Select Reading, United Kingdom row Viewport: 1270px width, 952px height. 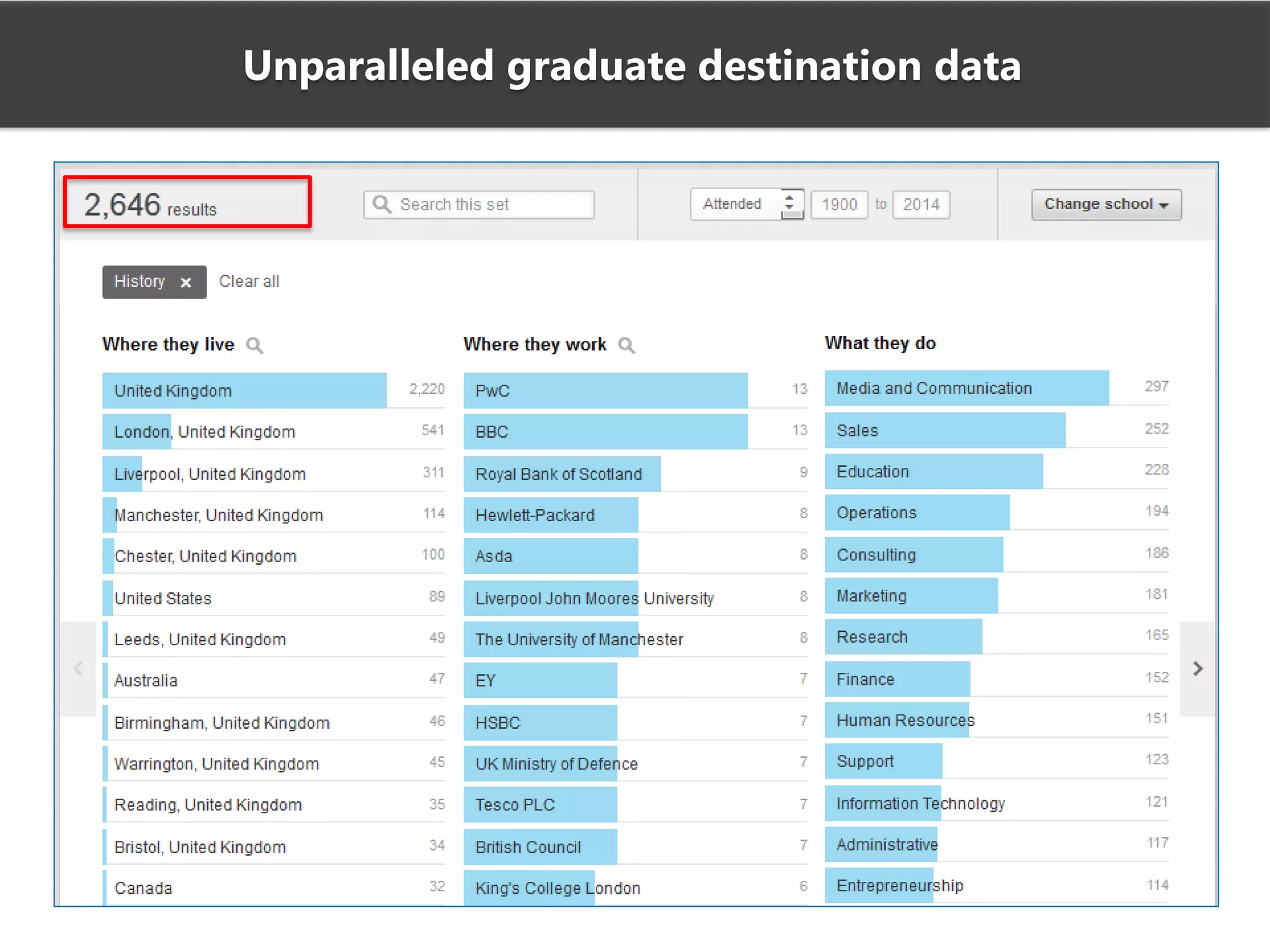pos(273,804)
